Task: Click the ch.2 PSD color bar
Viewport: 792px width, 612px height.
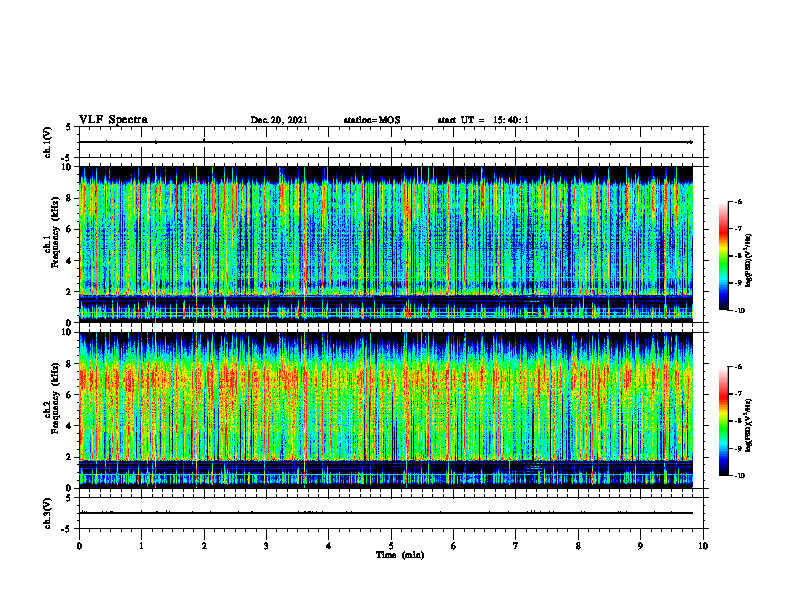Action: [724, 421]
